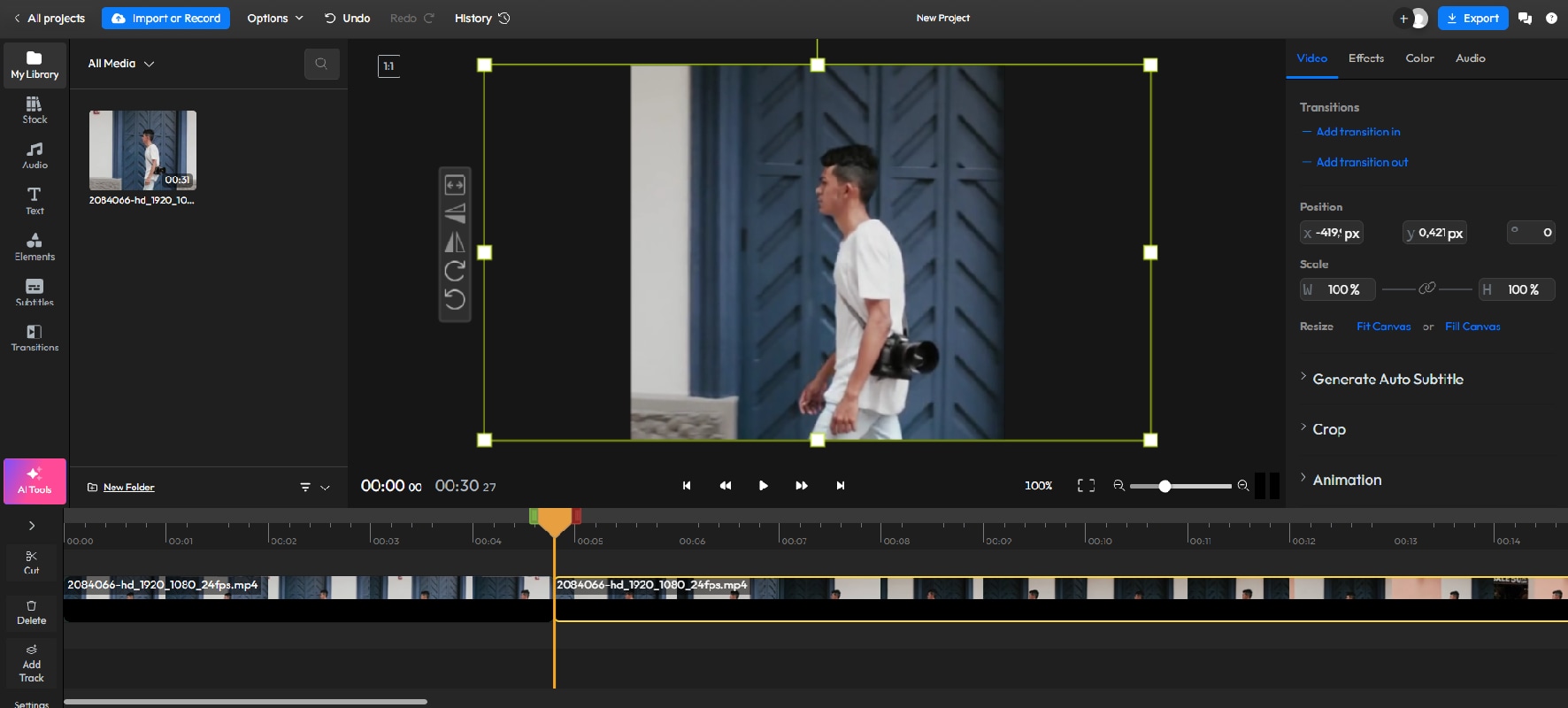
Task: Open My Library panel
Action: (35, 65)
